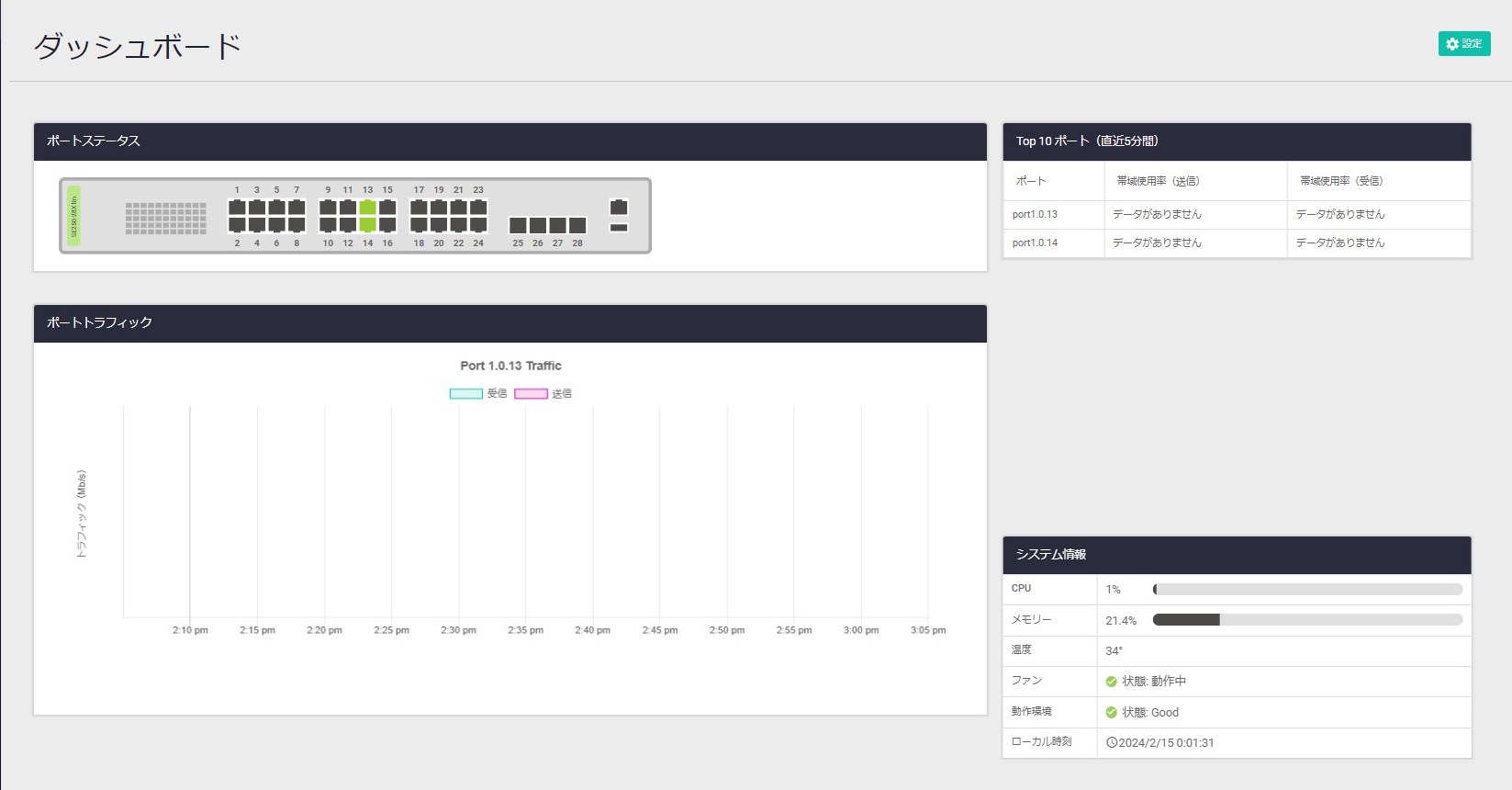Viewport: 1512px width, 790px height.
Task: Click the 帯域使用率（受信） column header
Action: pyautogui.click(x=1341, y=181)
